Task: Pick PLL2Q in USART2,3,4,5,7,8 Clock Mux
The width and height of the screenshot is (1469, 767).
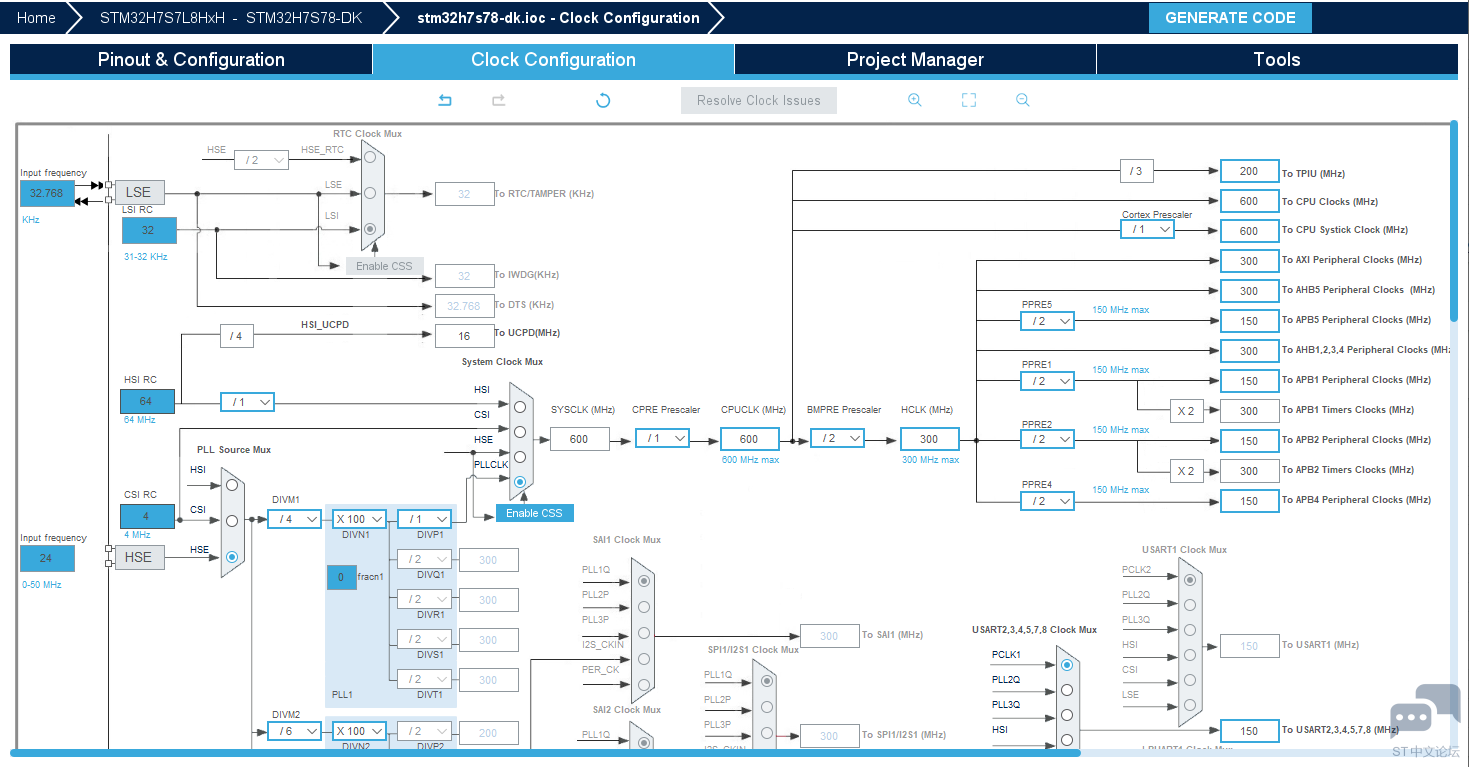Action: (1067, 690)
